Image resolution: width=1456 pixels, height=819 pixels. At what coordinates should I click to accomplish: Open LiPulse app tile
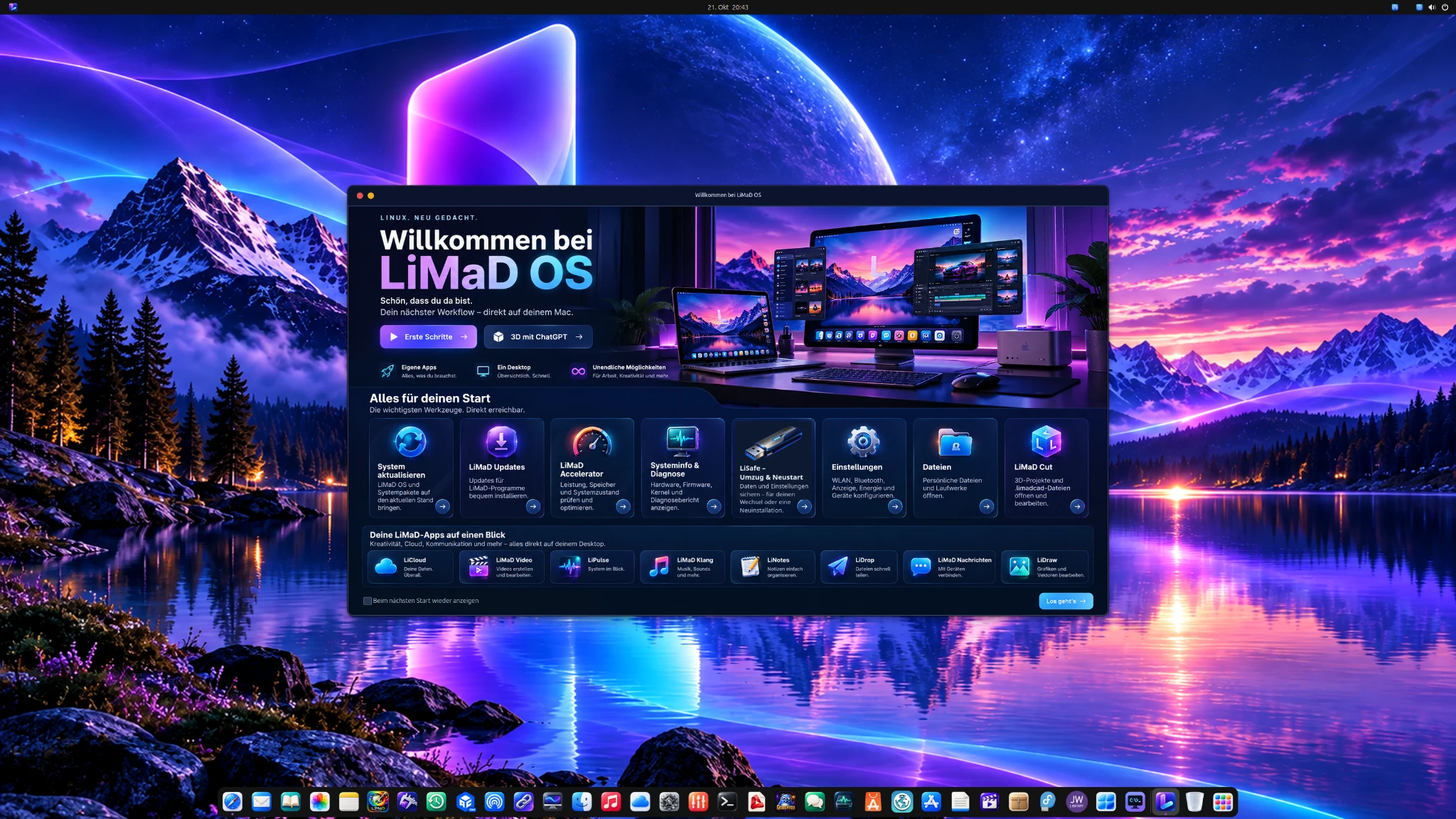pyautogui.click(x=592, y=567)
